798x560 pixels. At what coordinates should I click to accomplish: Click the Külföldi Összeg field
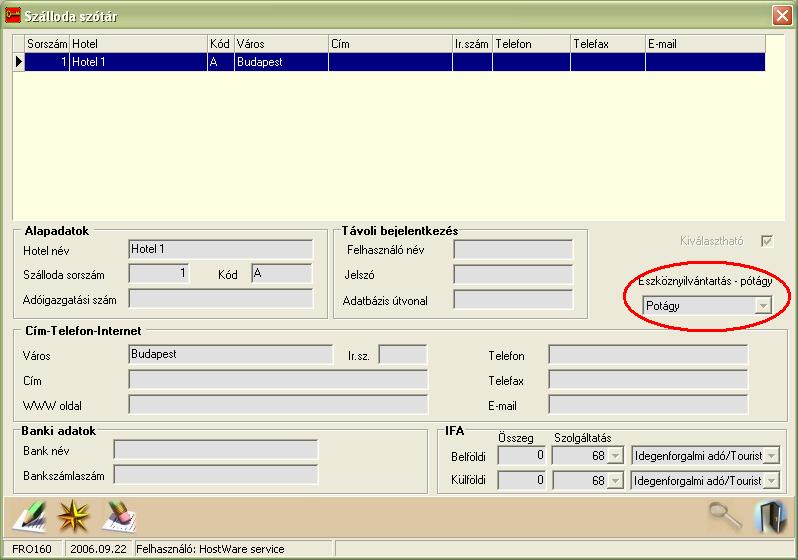(x=522, y=480)
